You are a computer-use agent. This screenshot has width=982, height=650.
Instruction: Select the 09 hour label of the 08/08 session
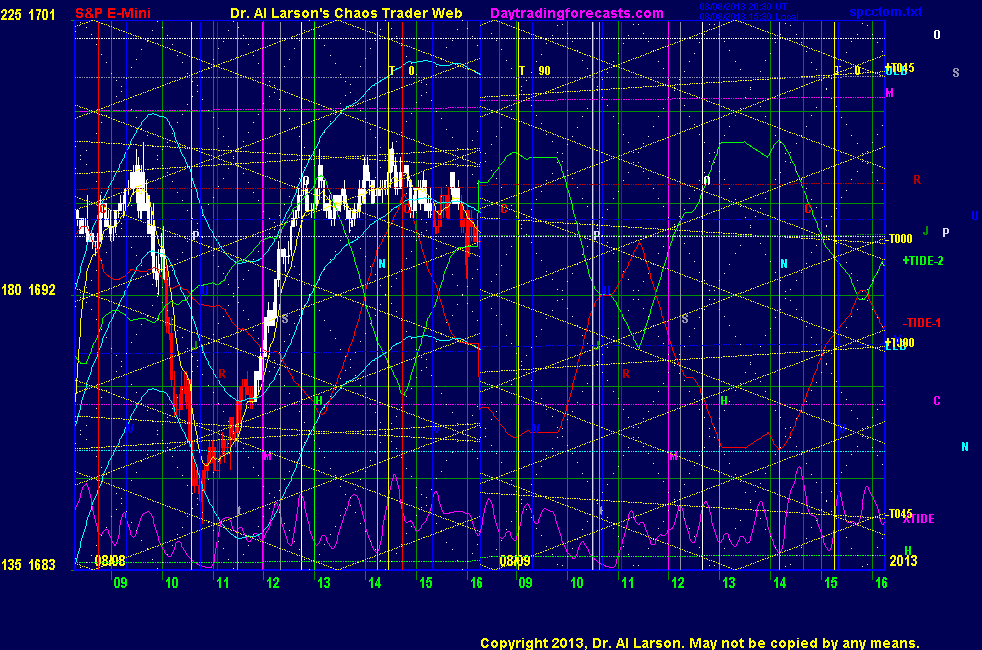(120, 583)
